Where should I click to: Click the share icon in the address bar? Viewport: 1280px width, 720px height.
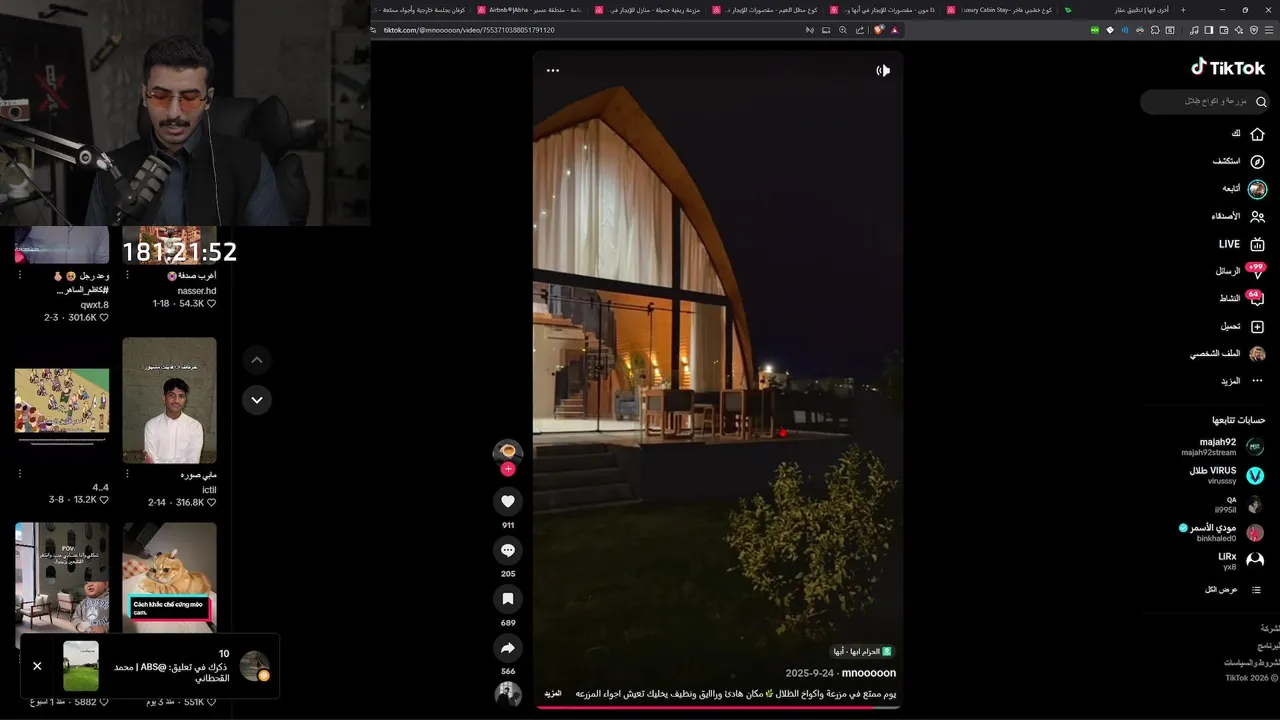[859, 30]
